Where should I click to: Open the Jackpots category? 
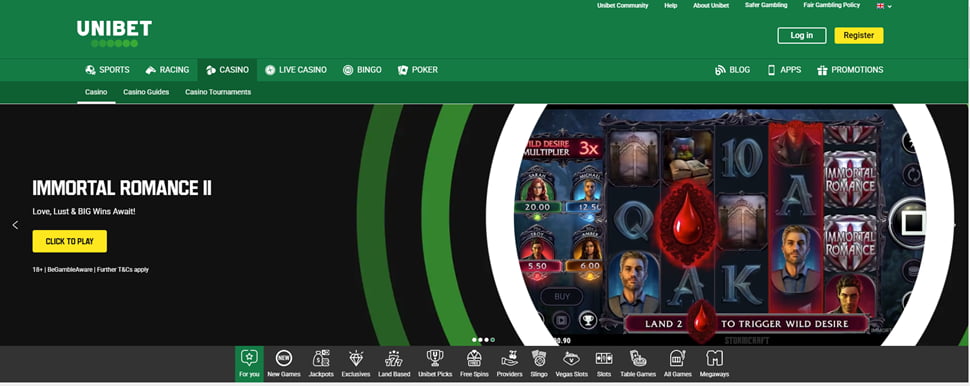pyautogui.click(x=321, y=364)
